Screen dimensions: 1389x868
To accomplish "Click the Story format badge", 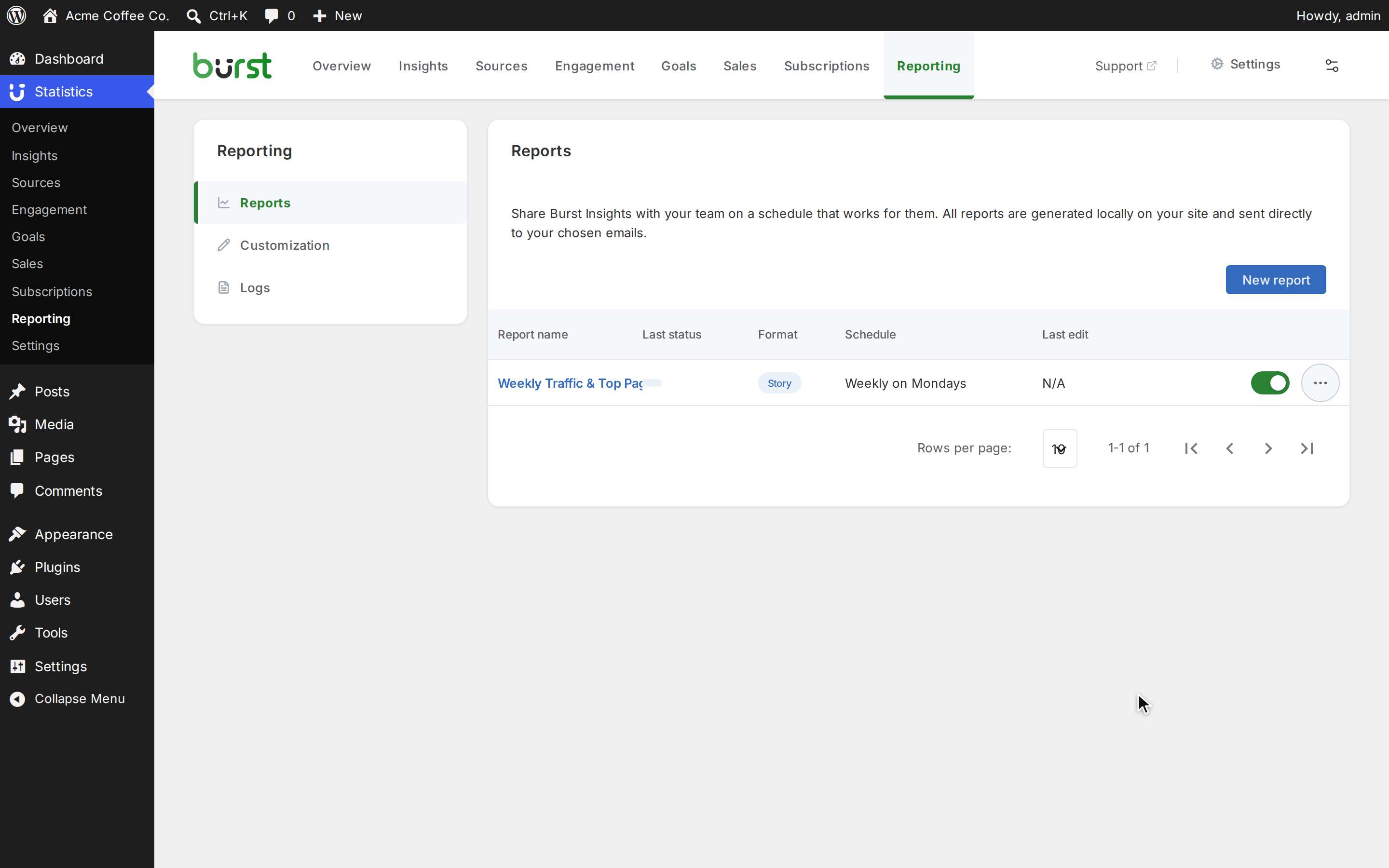I will click(x=779, y=383).
